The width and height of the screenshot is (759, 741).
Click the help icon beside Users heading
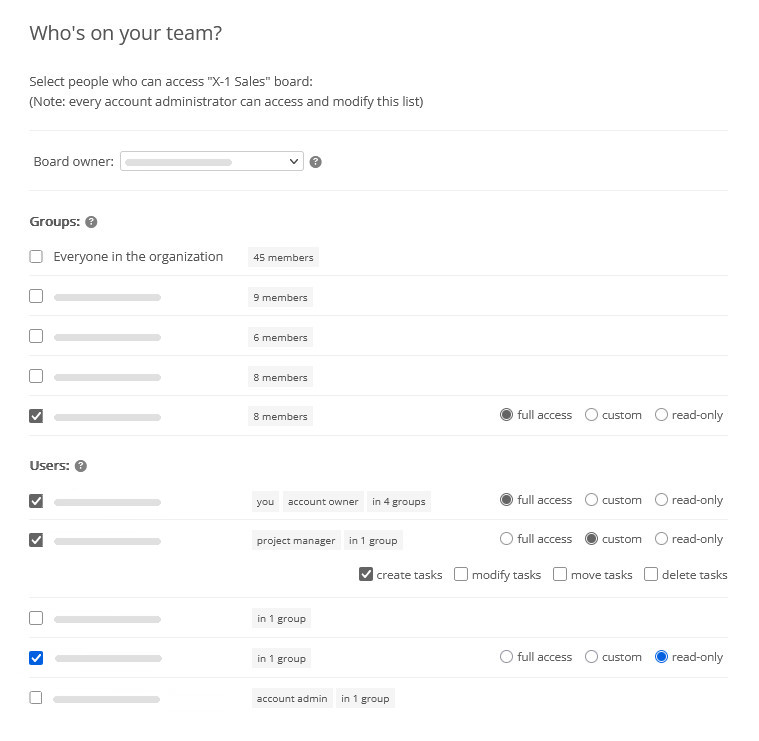[x=81, y=466]
